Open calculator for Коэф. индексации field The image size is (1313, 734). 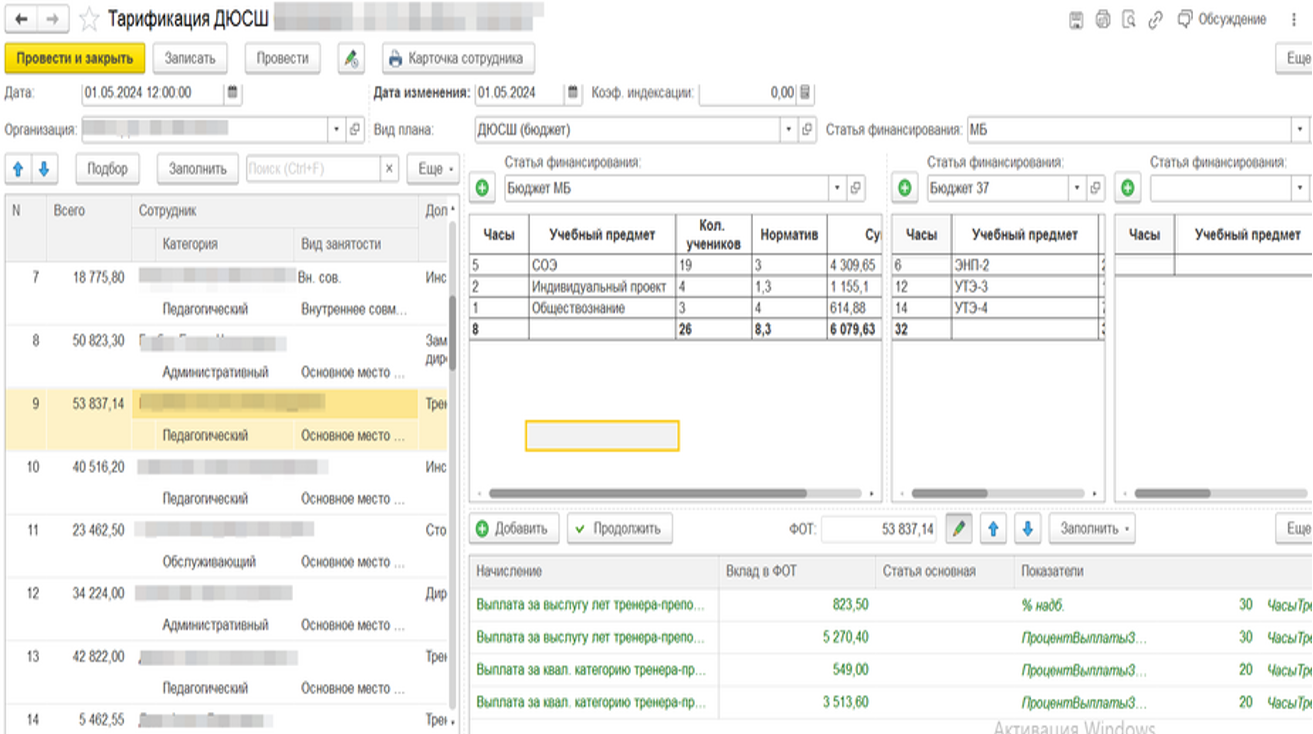click(806, 93)
